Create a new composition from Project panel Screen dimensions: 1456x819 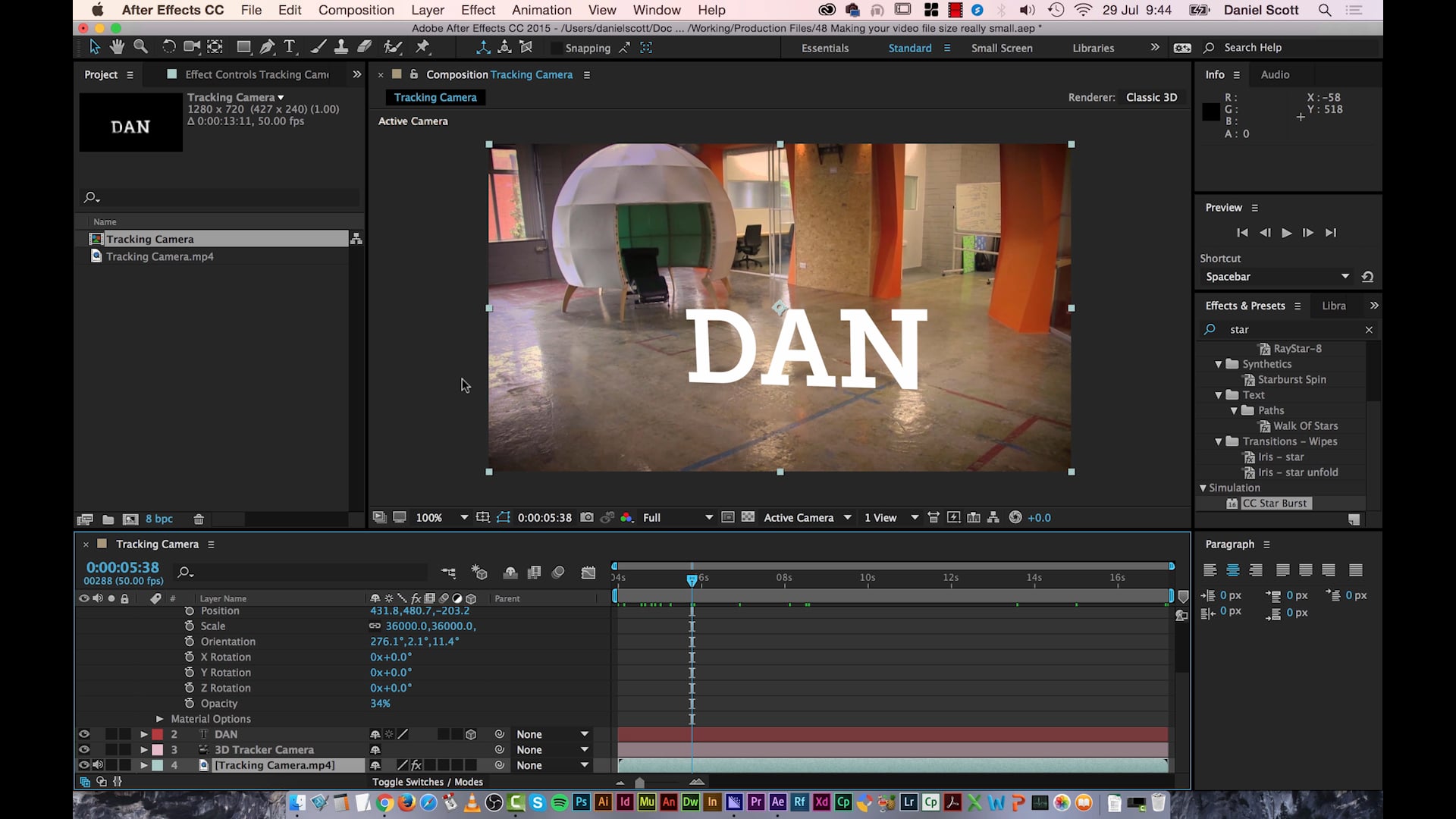[x=130, y=519]
